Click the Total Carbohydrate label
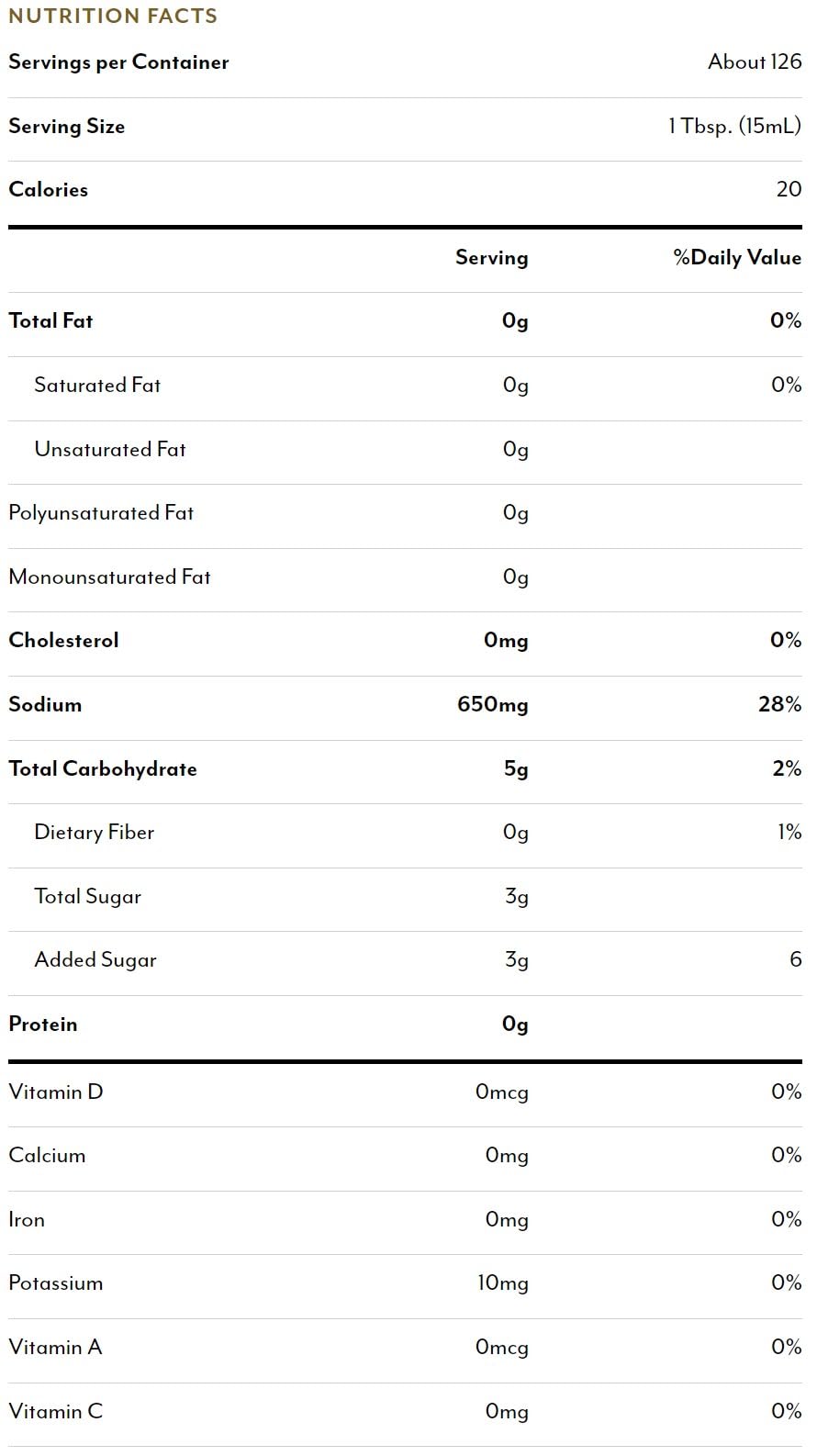 click(103, 768)
